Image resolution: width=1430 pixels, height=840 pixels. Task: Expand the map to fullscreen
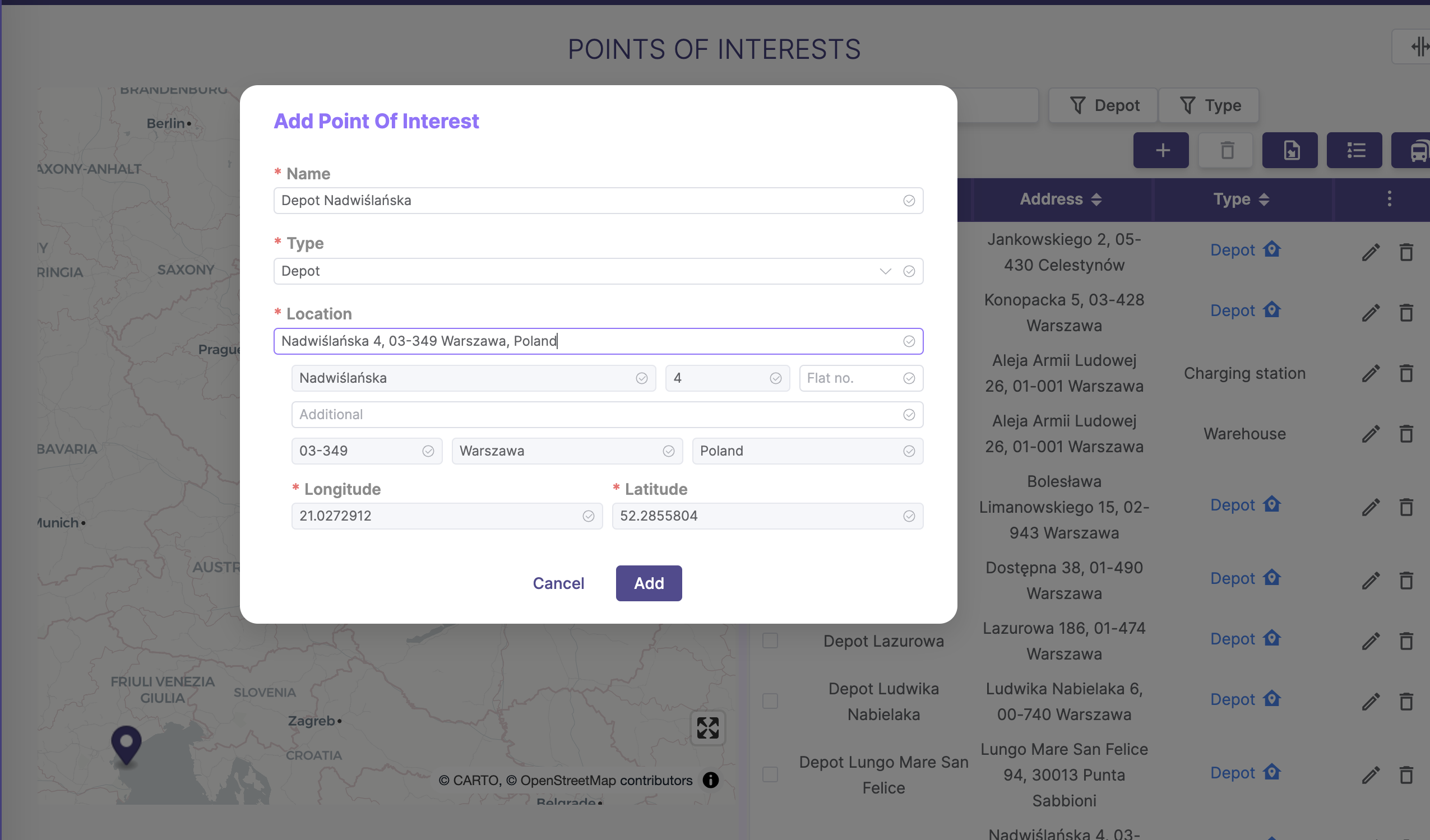pos(707,728)
